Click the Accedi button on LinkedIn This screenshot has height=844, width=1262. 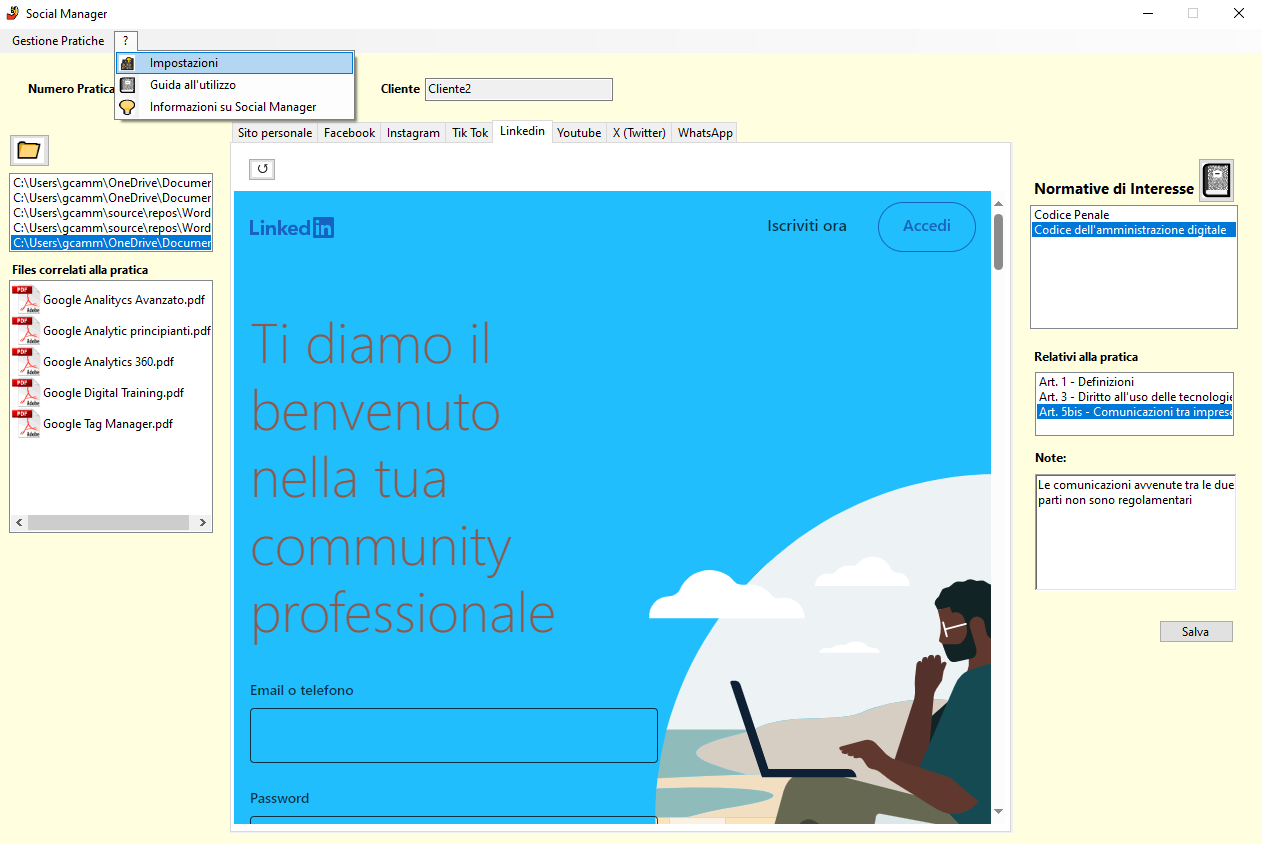click(927, 227)
